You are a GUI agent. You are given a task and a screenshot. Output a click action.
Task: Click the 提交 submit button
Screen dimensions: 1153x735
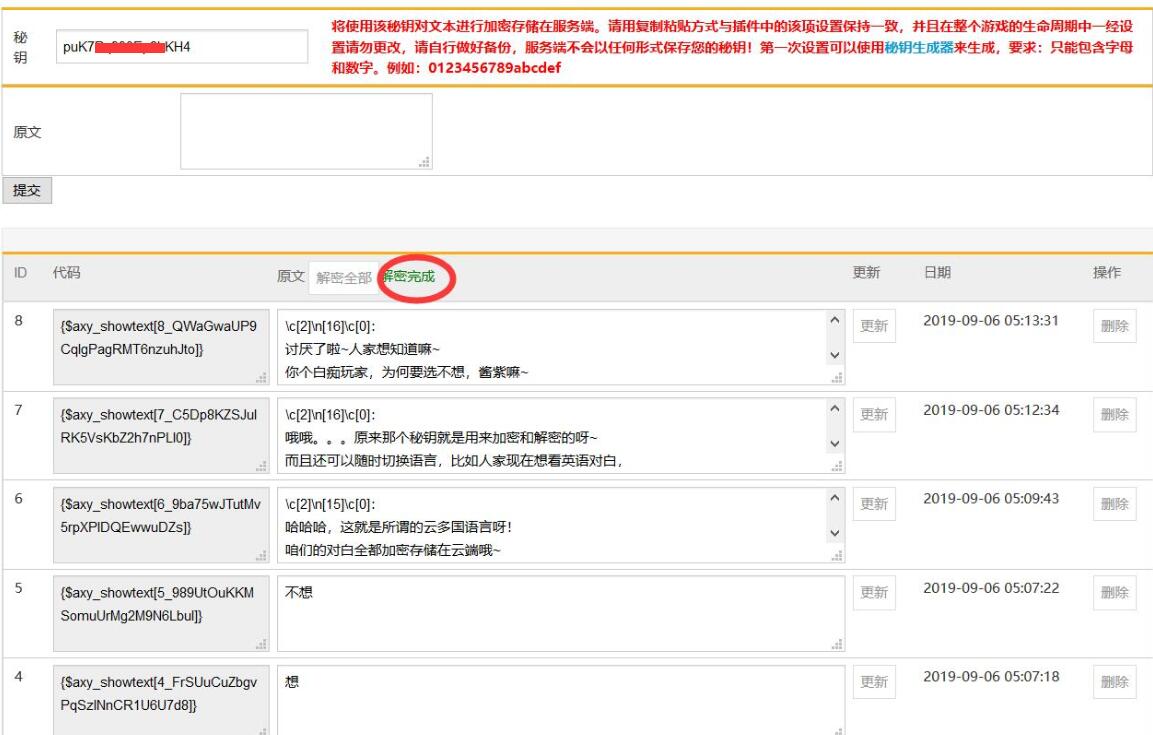pos(26,190)
